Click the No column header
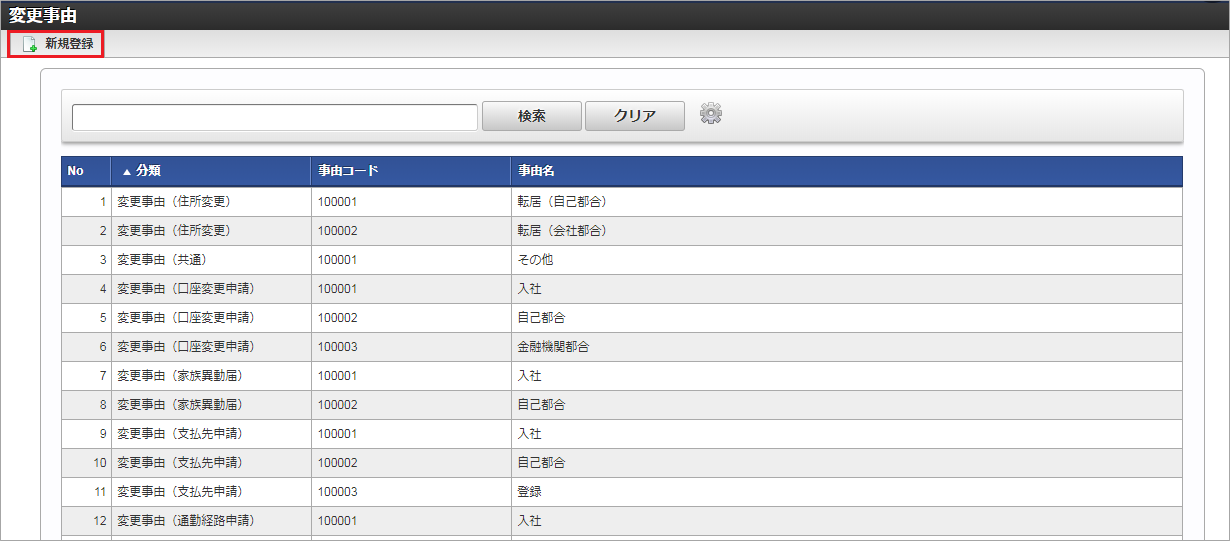Screen dimensions: 1230x541 (86, 171)
